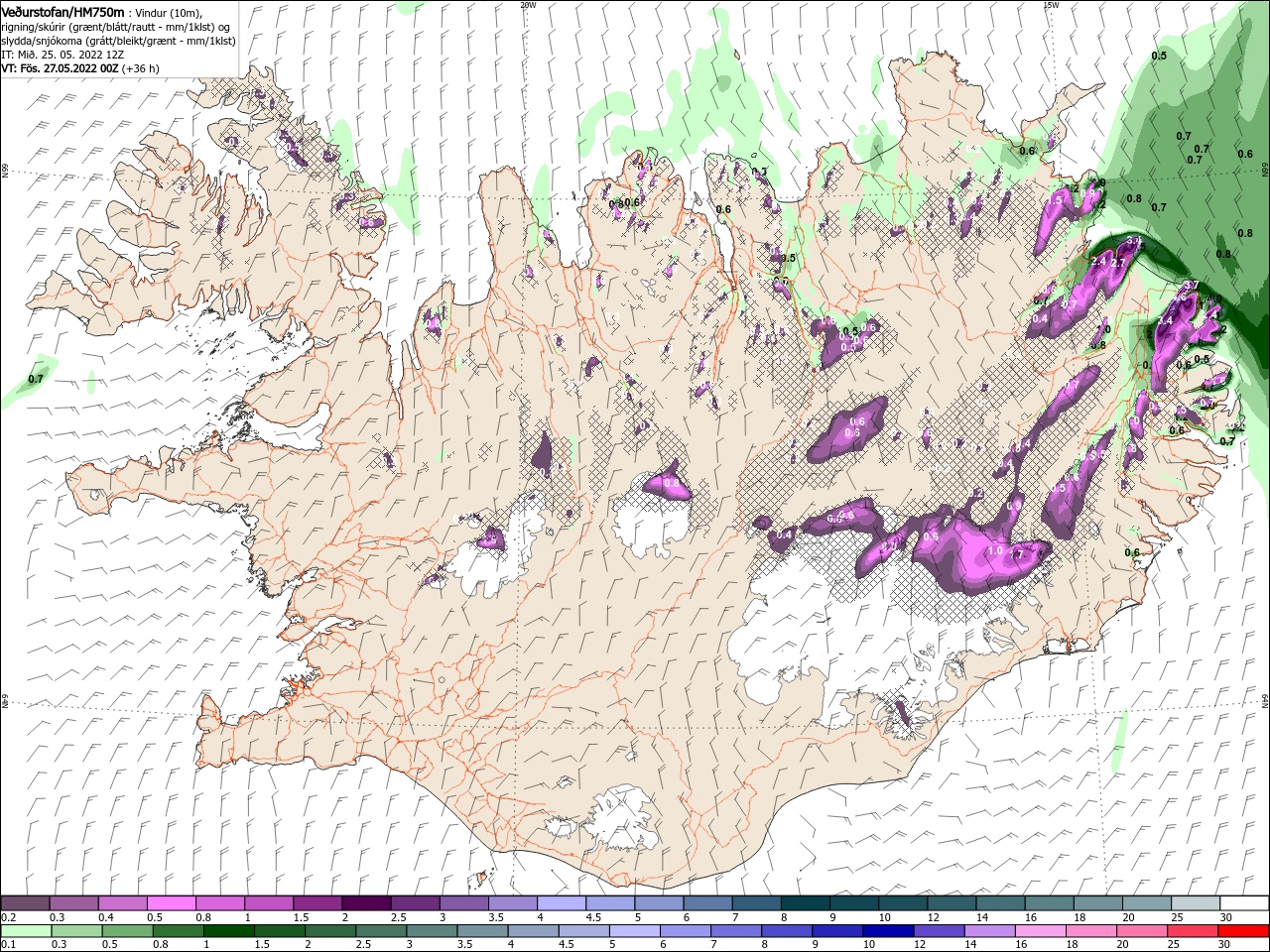Click the 15W longitude label at top edge
This screenshot has height=952, width=1270.
coord(1051,4)
